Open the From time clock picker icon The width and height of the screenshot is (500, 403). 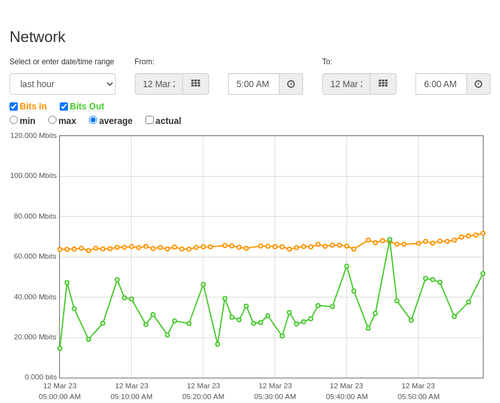point(291,84)
